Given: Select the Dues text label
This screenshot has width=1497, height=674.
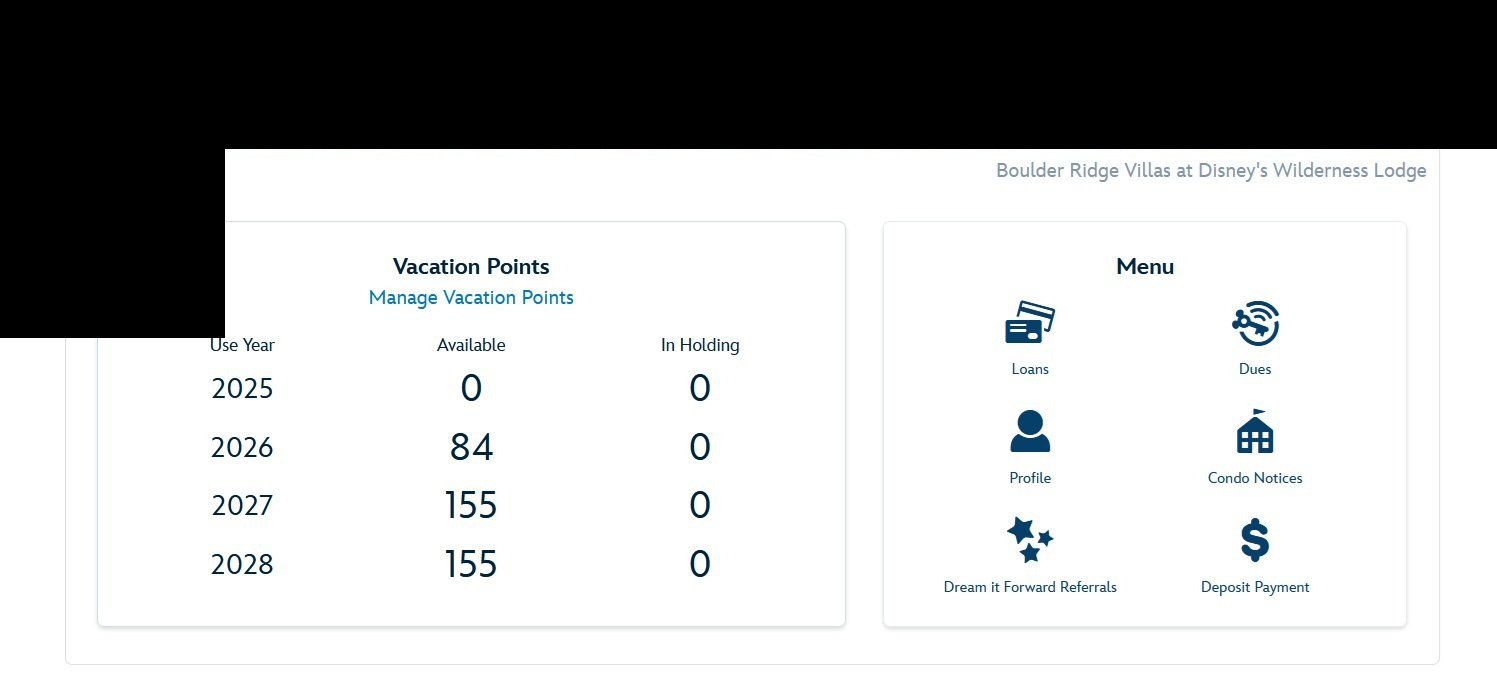Looking at the screenshot, I should 1255,369.
